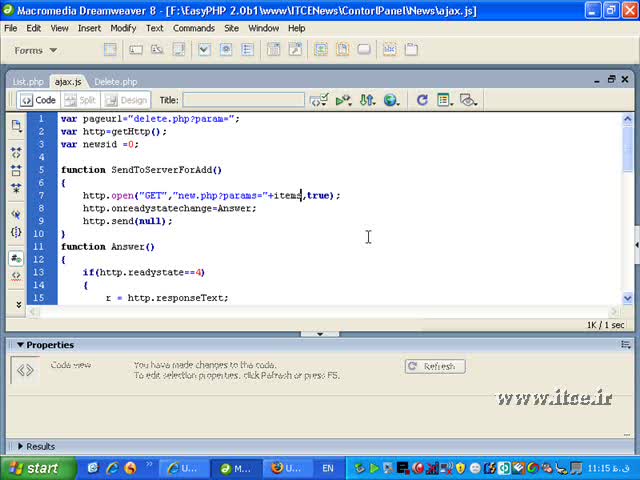
Task: Insert a List/Menu form element
Action: point(273,50)
